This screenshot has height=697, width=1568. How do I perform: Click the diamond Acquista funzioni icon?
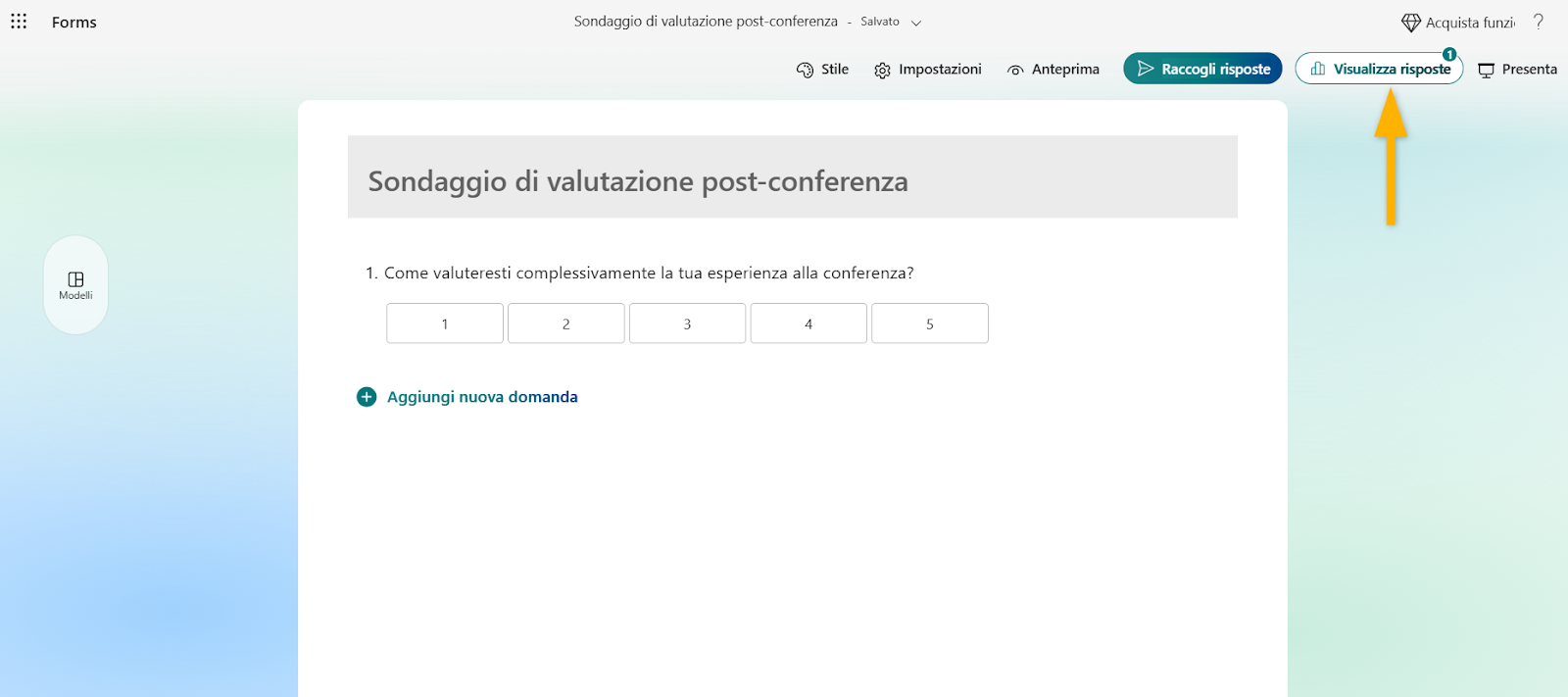(x=1410, y=23)
